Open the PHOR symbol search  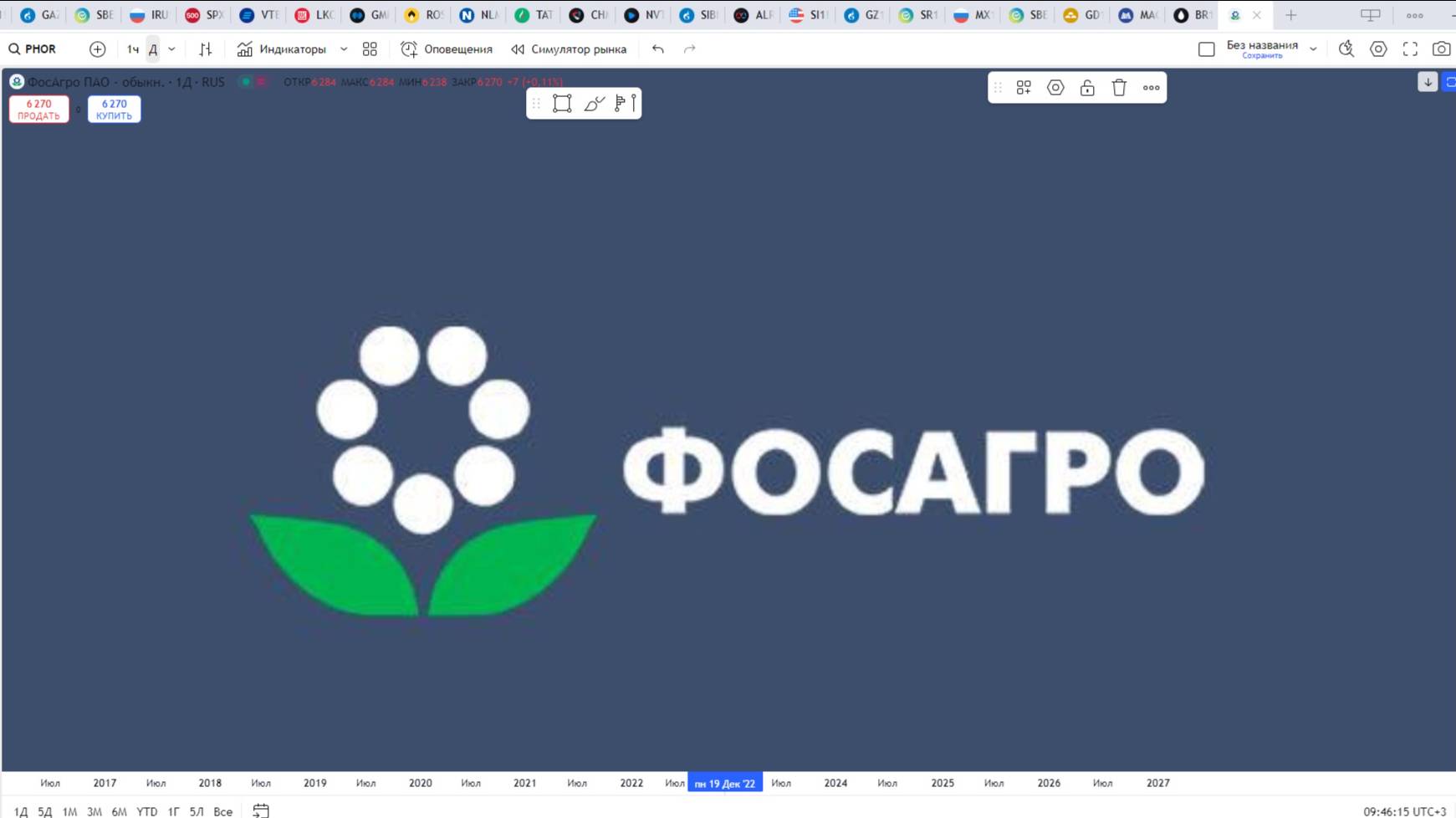[x=33, y=49]
